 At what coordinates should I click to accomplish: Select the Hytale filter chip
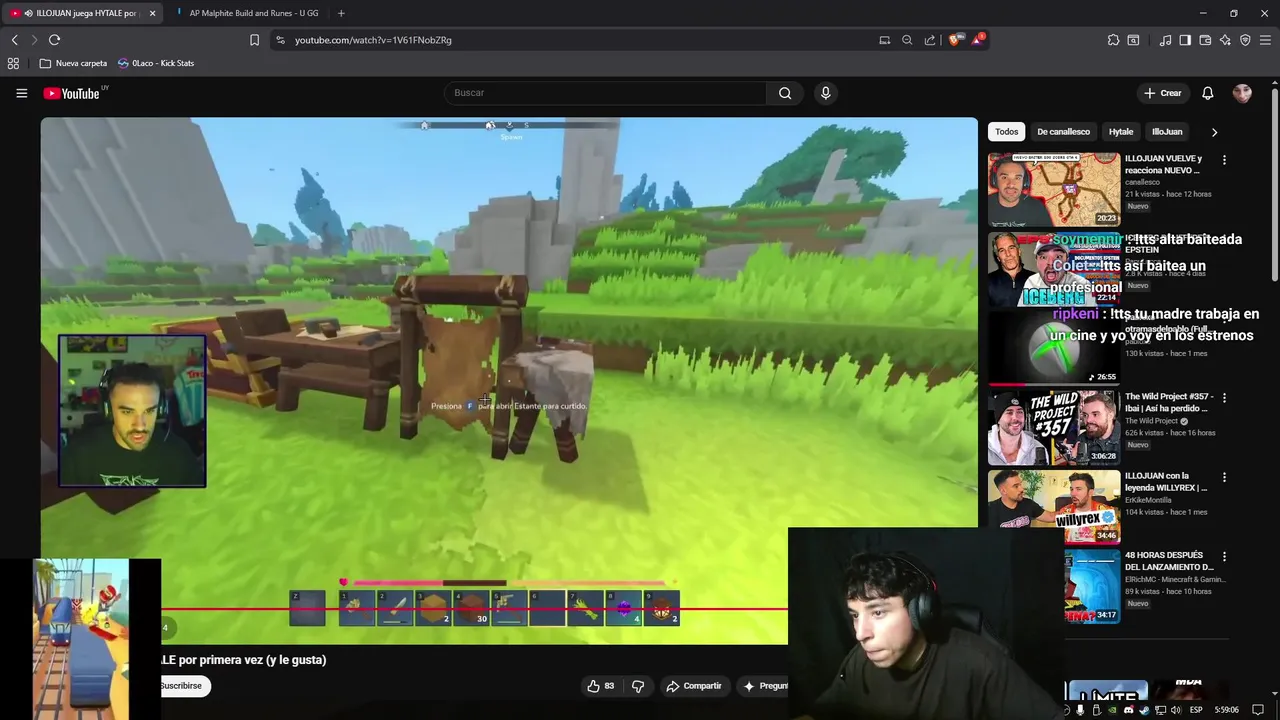1121,132
